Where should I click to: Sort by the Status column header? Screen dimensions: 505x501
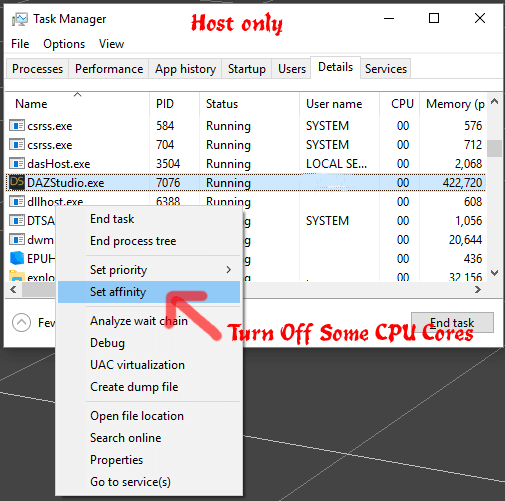(249, 104)
